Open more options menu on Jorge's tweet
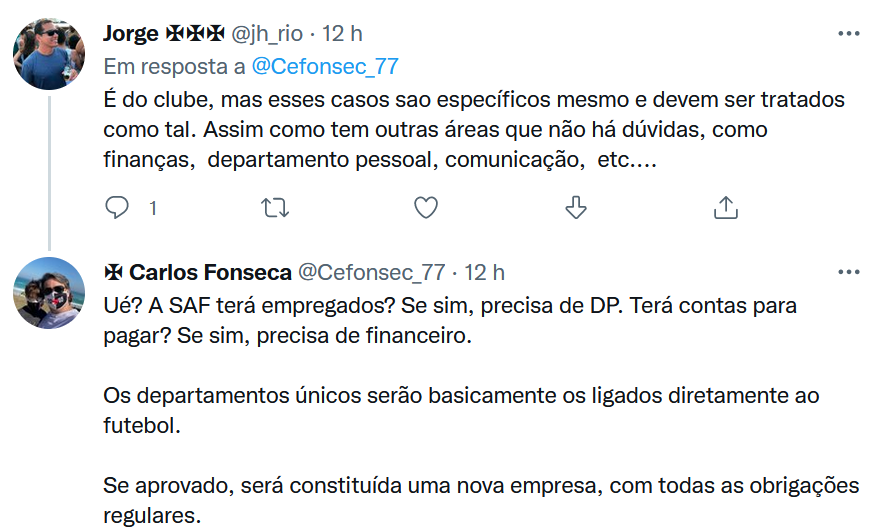Screen dimensions: 882x532 click(848, 34)
